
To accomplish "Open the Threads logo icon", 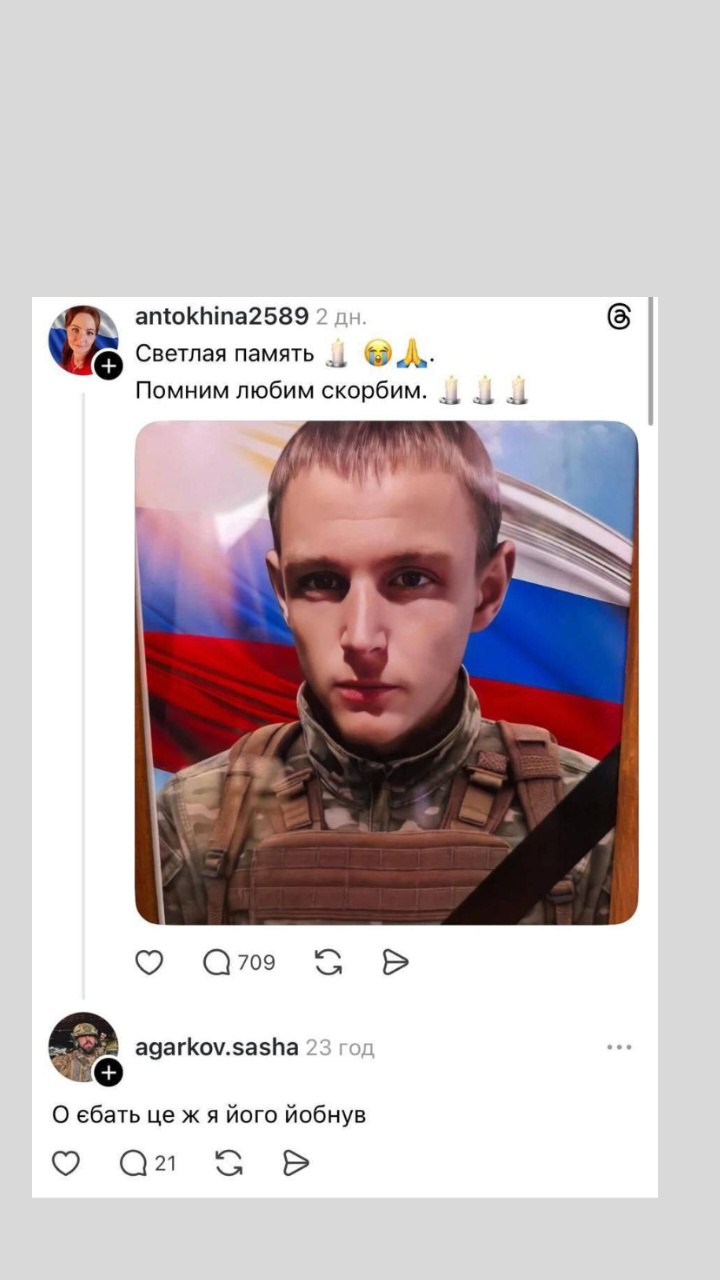I will click(x=619, y=318).
